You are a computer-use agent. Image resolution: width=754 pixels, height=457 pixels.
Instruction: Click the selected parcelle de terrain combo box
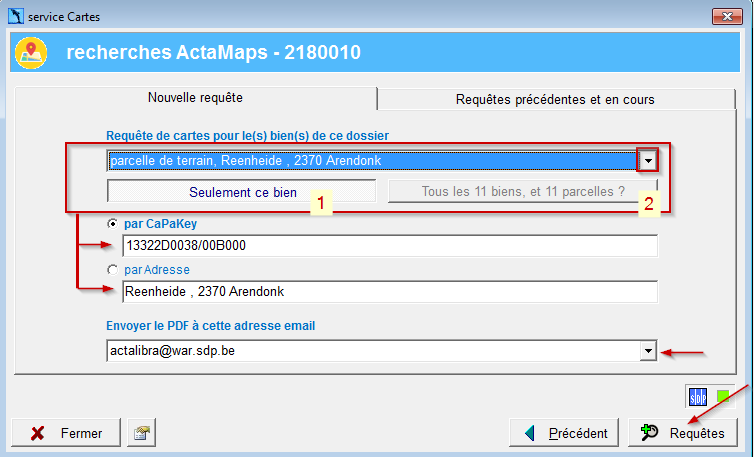[382, 161]
